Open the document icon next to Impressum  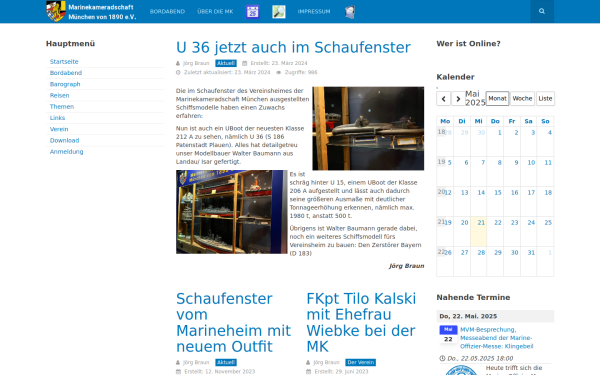[350, 12]
